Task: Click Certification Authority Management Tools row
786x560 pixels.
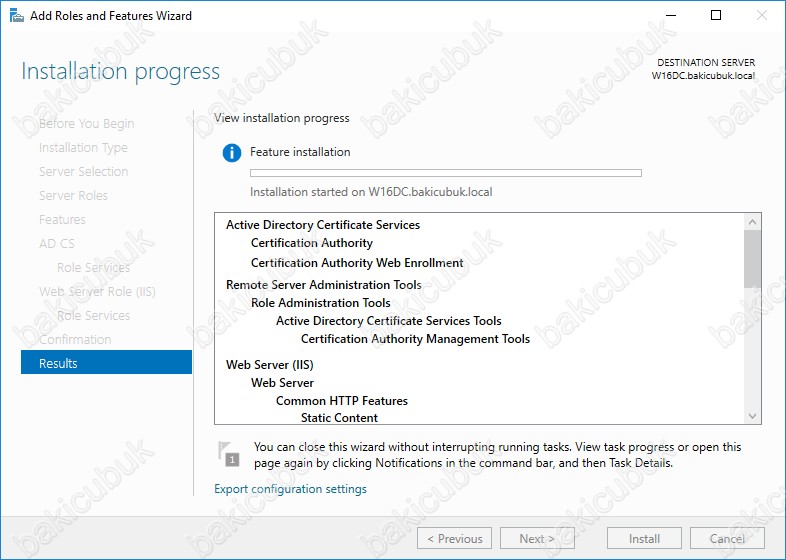Action: click(x=415, y=339)
